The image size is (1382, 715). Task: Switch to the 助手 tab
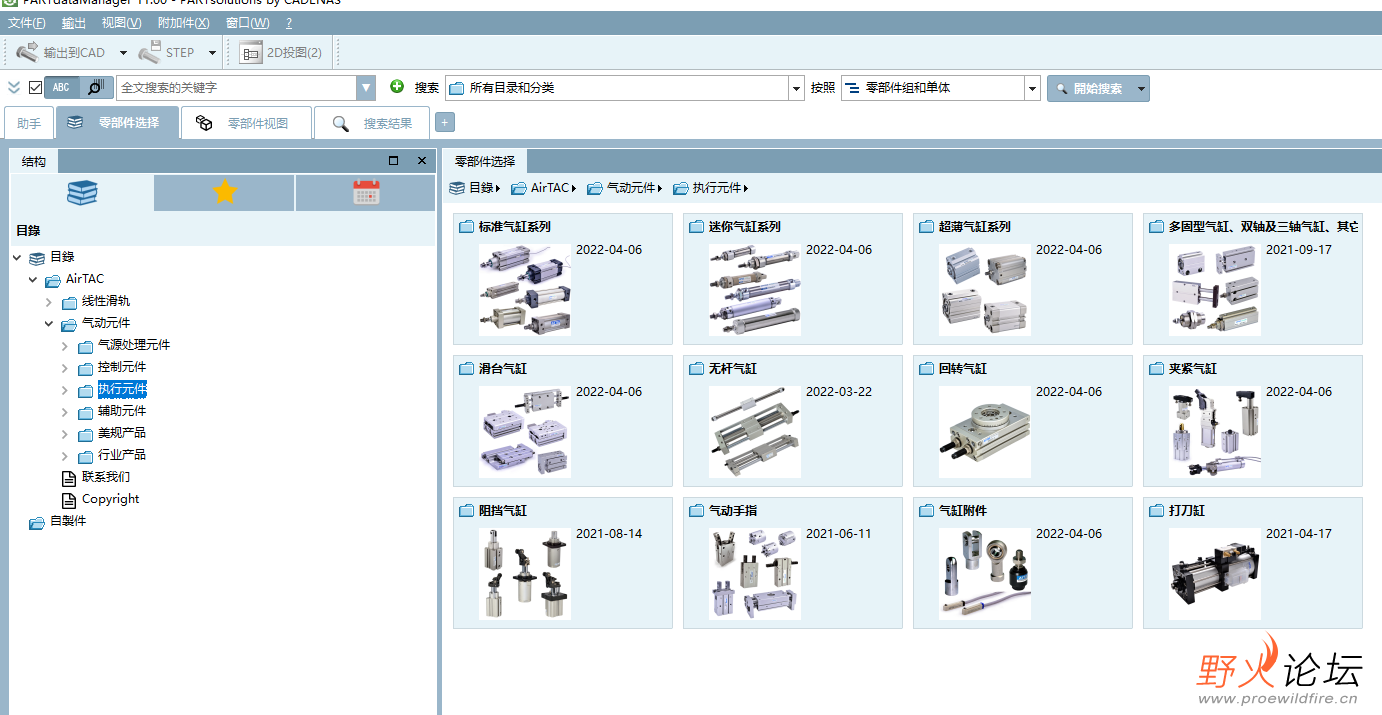coord(29,123)
